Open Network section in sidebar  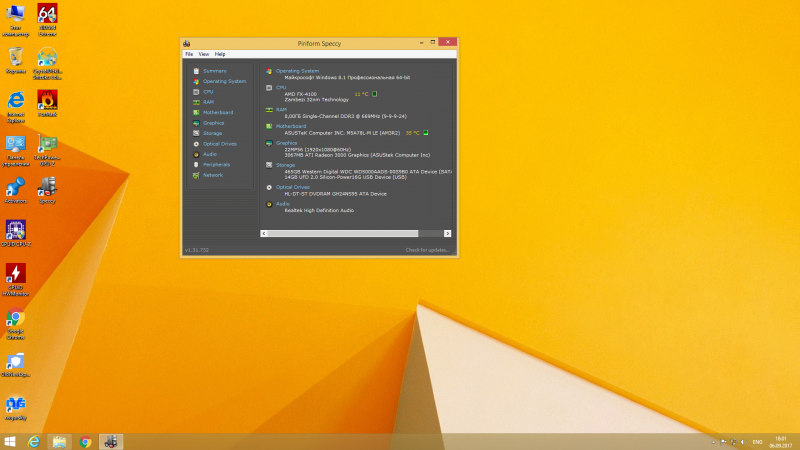coord(213,175)
